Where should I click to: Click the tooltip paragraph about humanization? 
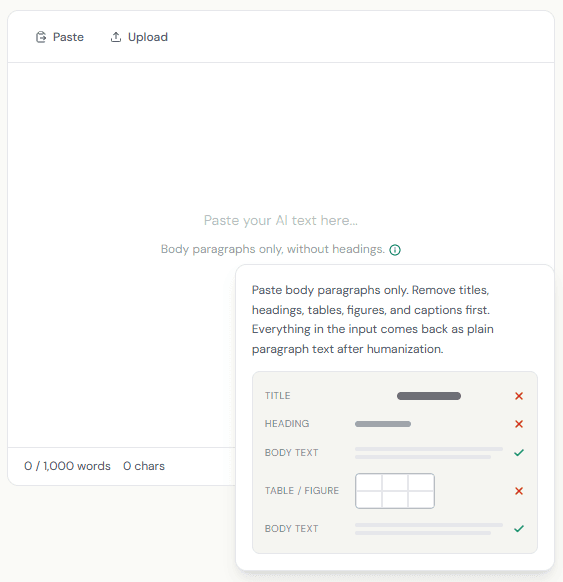(373, 320)
